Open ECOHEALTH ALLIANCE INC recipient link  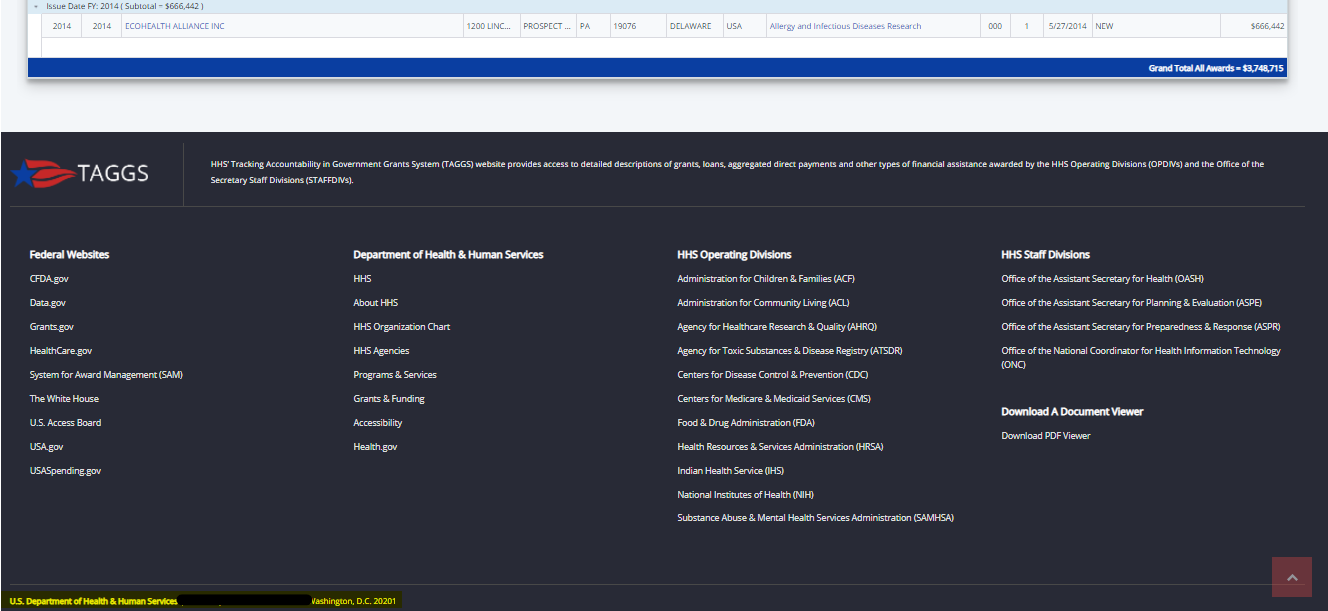pyautogui.click(x=175, y=26)
